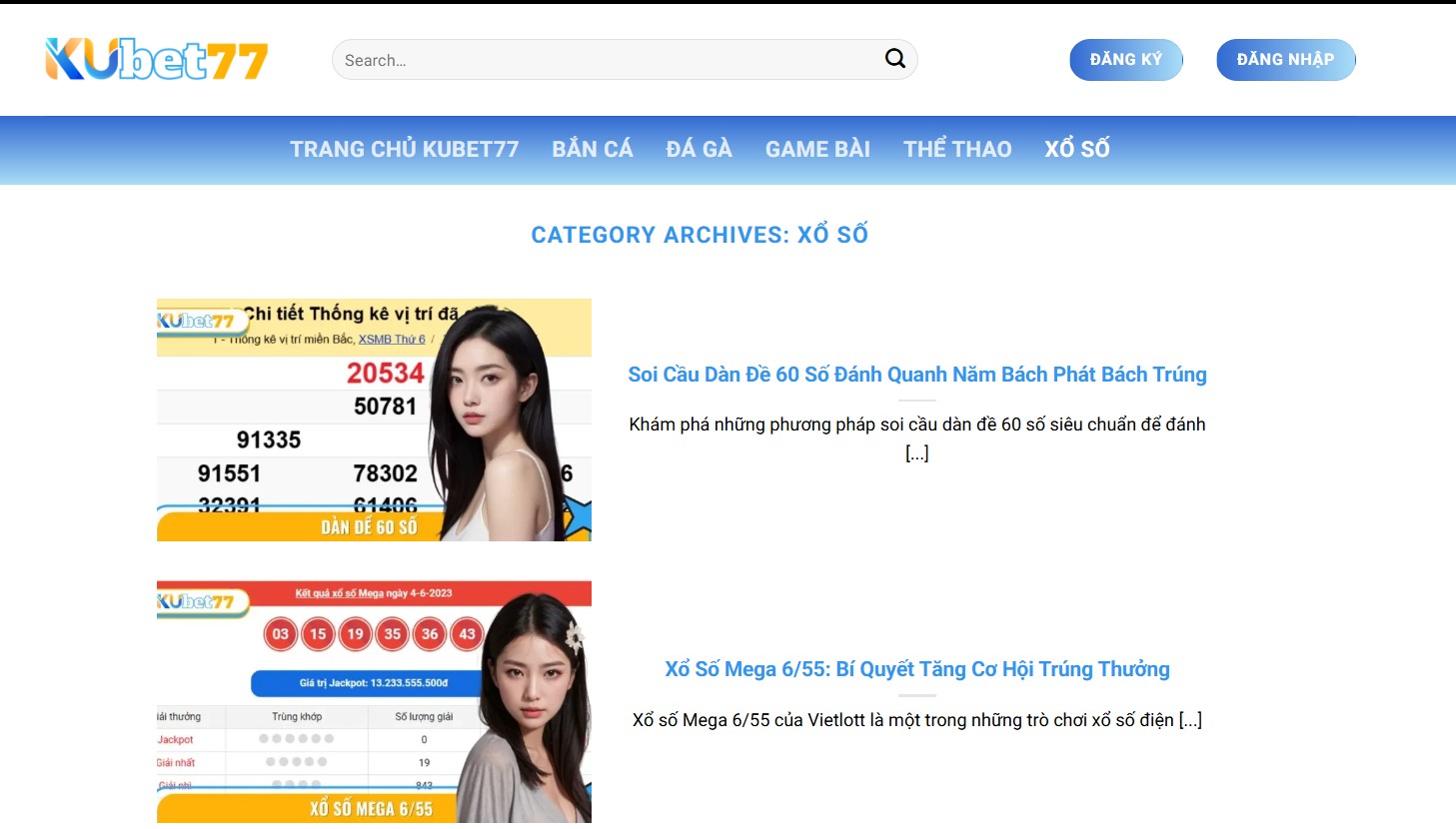Screen dimensions: 1456x829
Task: Click the Xổ Số Mega 6/55 thumbnail image
Action: [x=374, y=701]
